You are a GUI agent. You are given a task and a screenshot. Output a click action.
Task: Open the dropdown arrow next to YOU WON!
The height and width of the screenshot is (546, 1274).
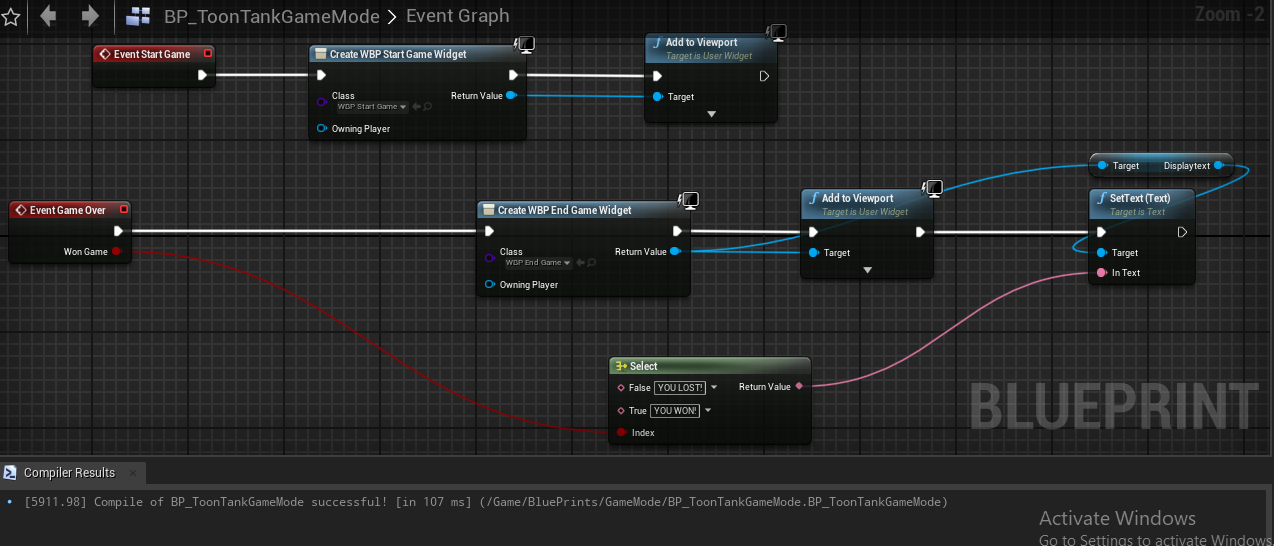(708, 410)
